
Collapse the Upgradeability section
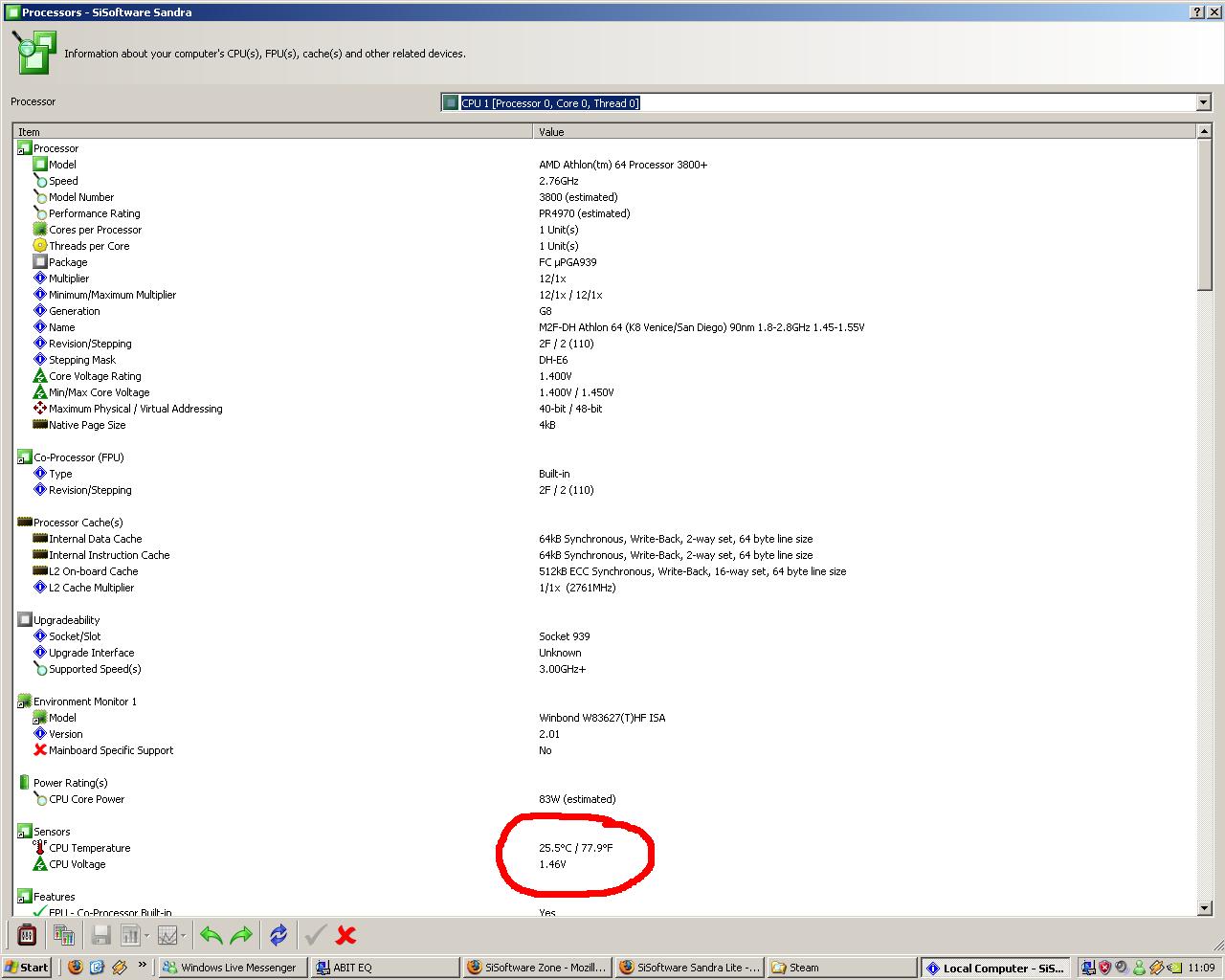click(25, 620)
